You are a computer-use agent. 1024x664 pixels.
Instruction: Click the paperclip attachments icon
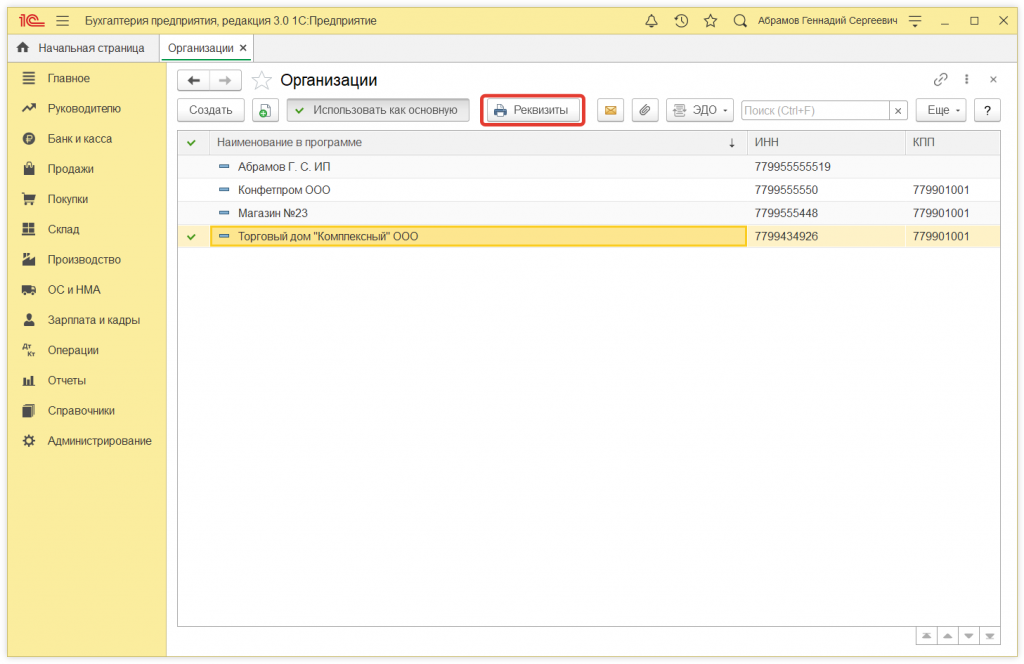(645, 110)
